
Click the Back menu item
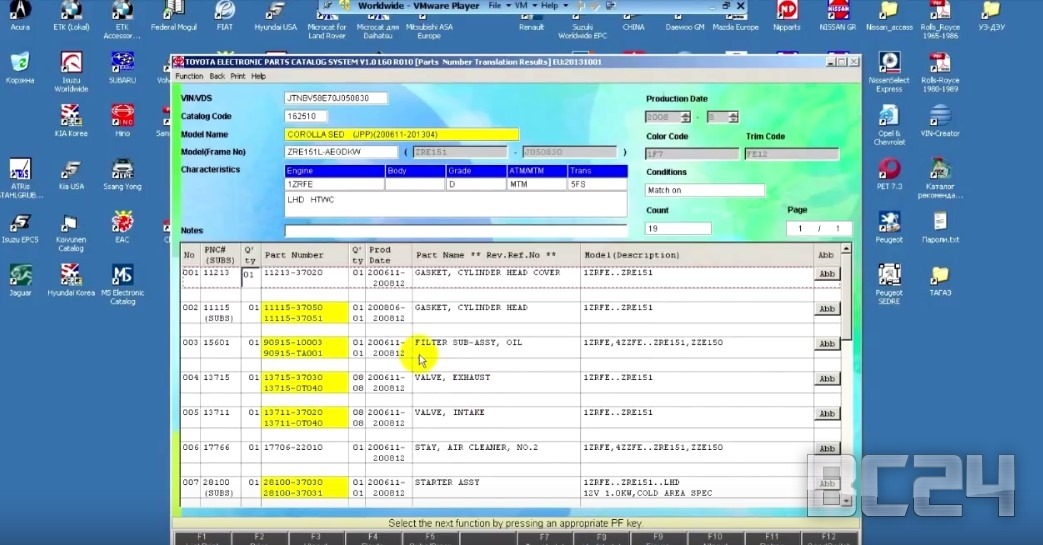[x=216, y=76]
